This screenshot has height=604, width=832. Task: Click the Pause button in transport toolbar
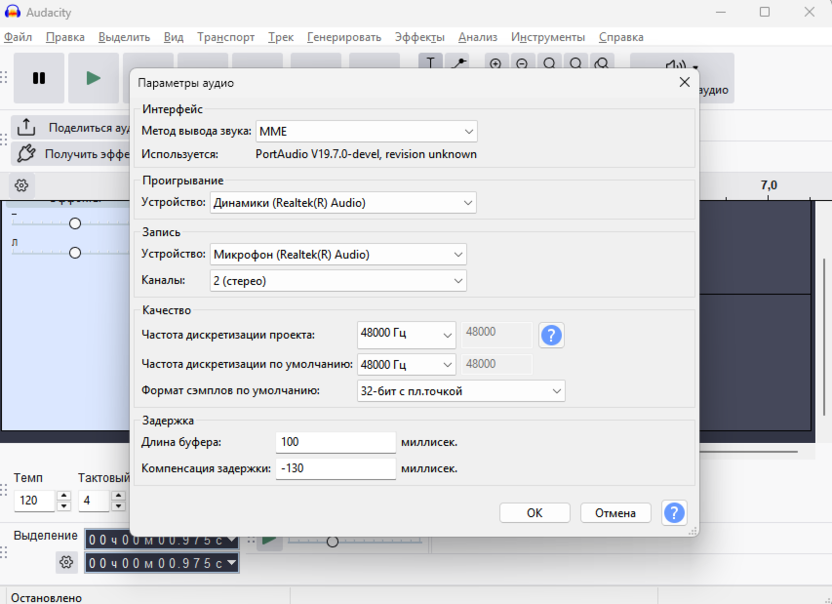(39, 78)
